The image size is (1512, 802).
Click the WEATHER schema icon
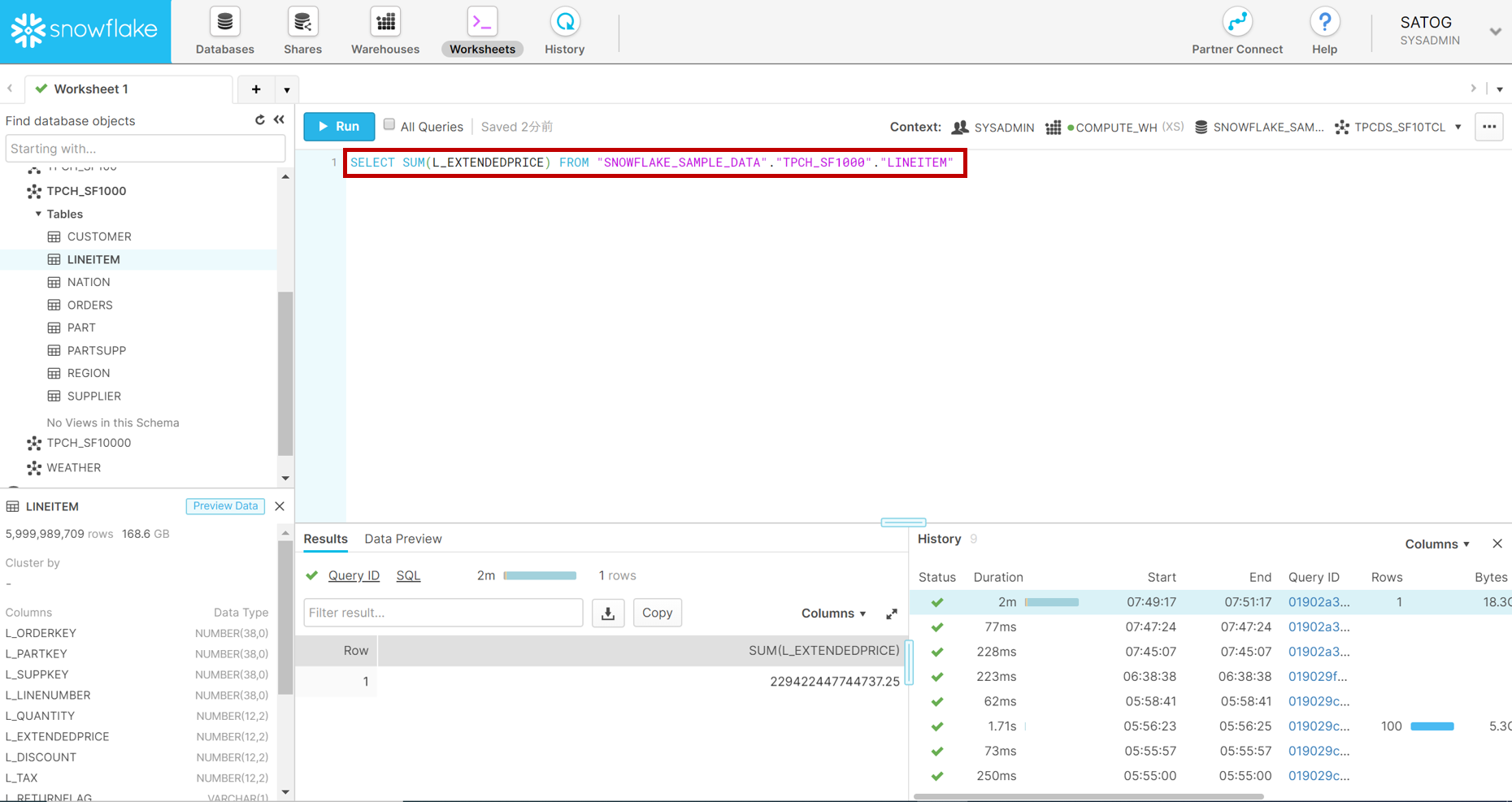pyautogui.click(x=34, y=468)
